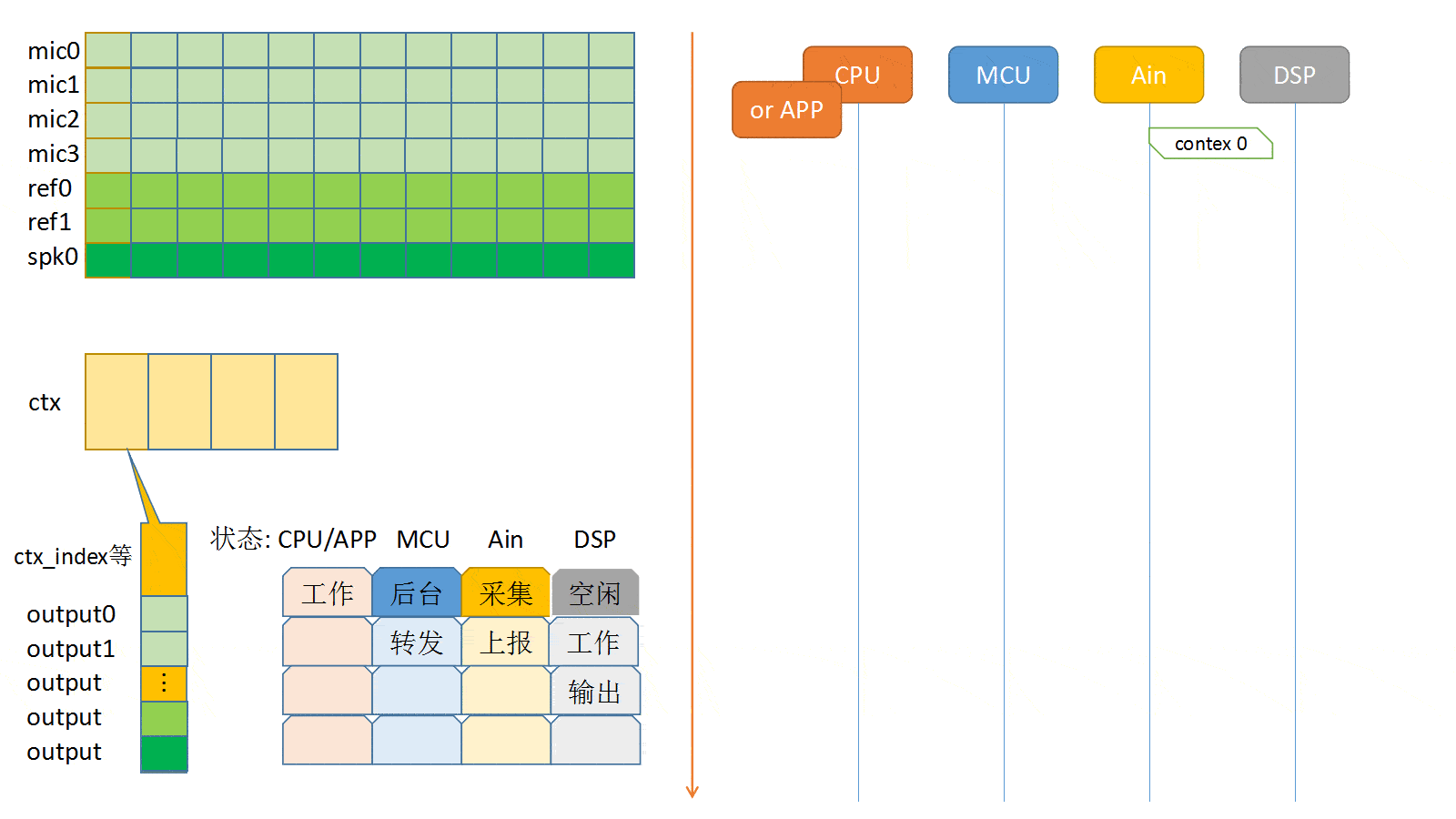Click the '工作' cell under DSP
The height and width of the screenshot is (819, 1456).
click(x=594, y=642)
